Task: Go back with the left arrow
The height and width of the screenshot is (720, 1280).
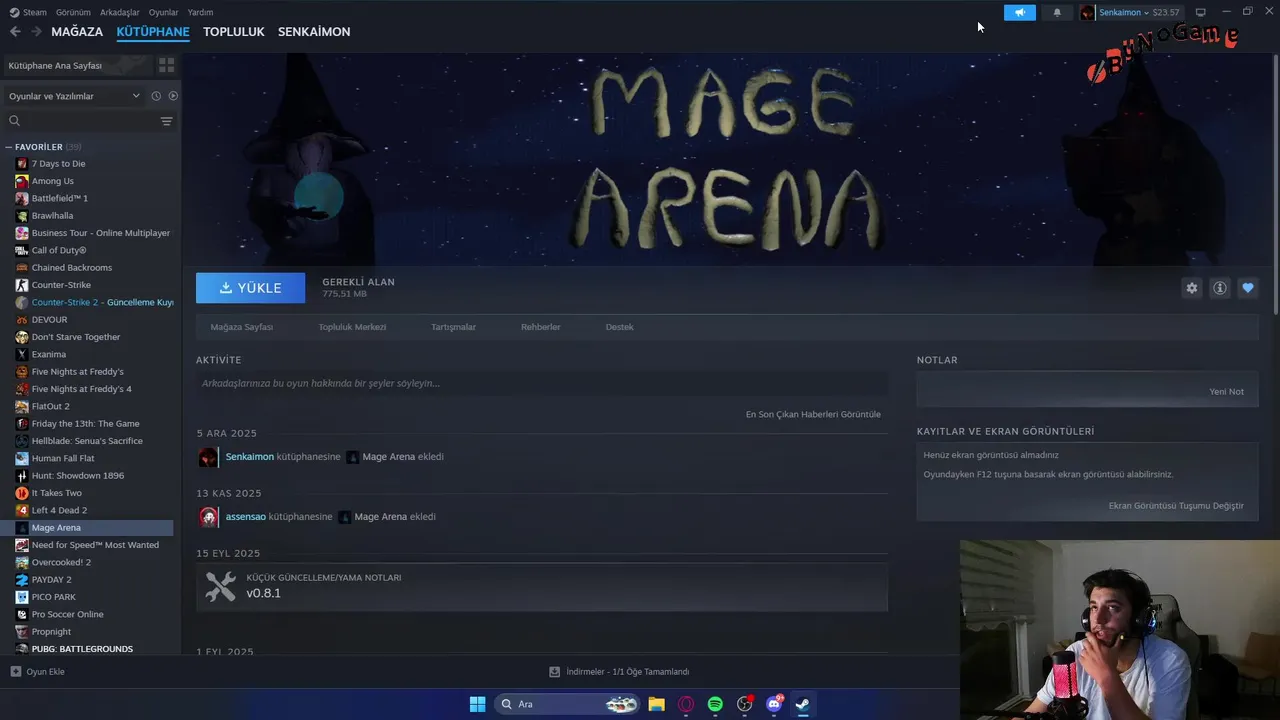Action: [15, 32]
